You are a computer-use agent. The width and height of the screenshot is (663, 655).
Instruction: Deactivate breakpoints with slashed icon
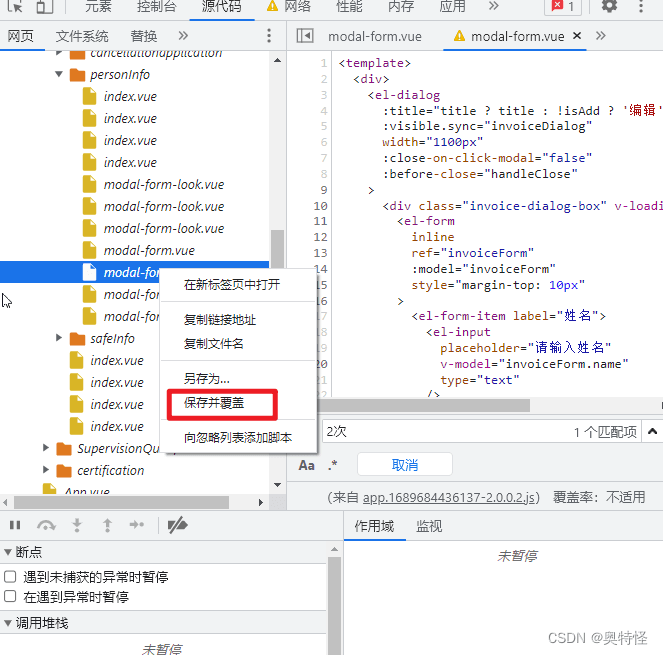pyautogui.click(x=177, y=525)
